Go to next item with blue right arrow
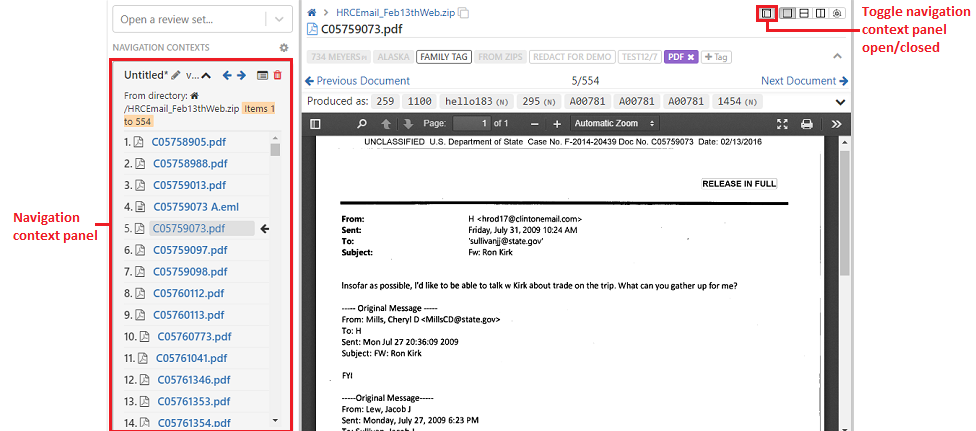 pyautogui.click(x=241, y=75)
